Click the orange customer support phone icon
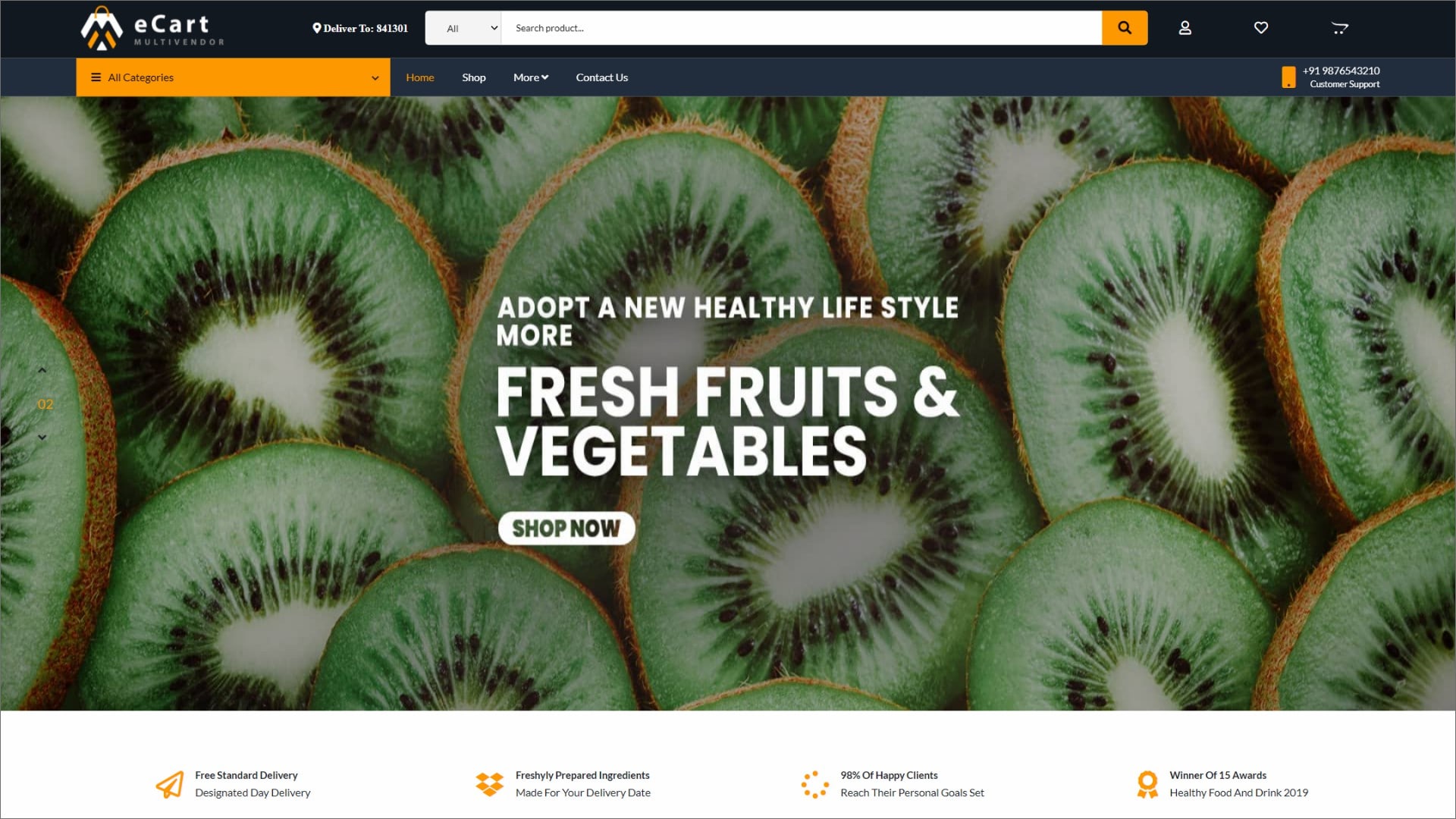Screen dimensions: 1456x819 (x=1288, y=77)
